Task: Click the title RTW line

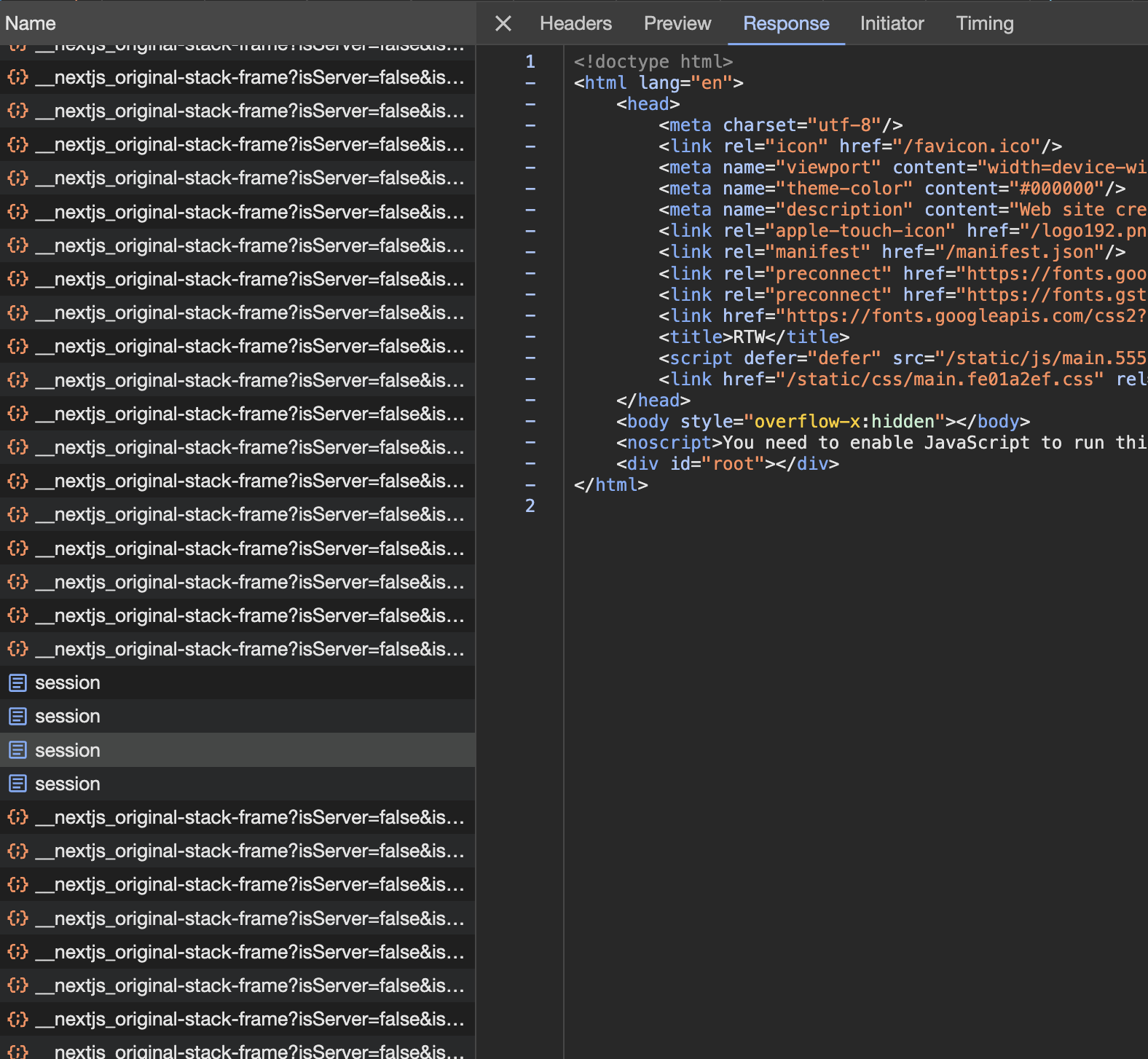Action: coord(754,337)
